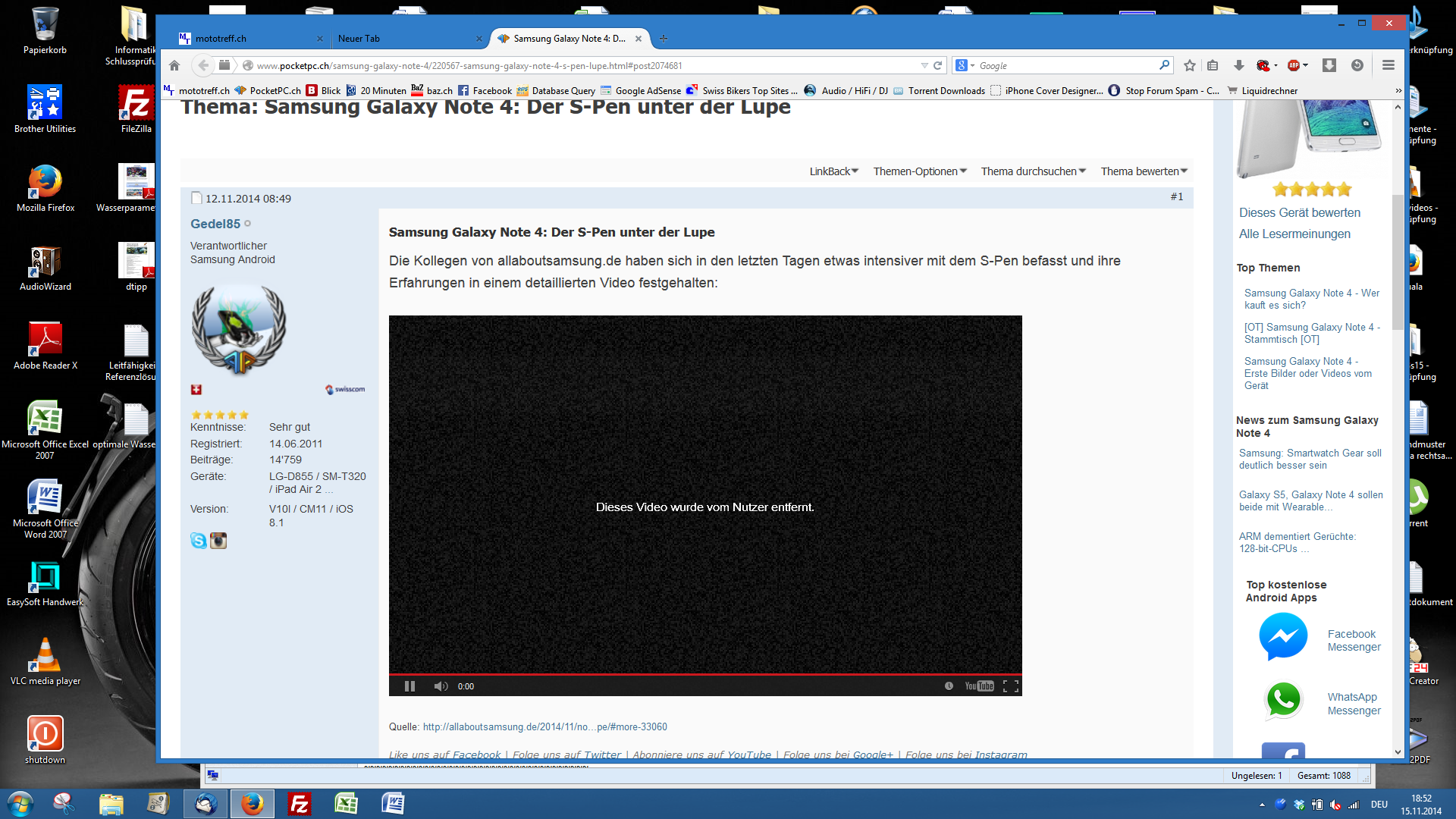Close the Neuer Tab tab
This screenshot has width=1456, height=819.
click(479, 39)
